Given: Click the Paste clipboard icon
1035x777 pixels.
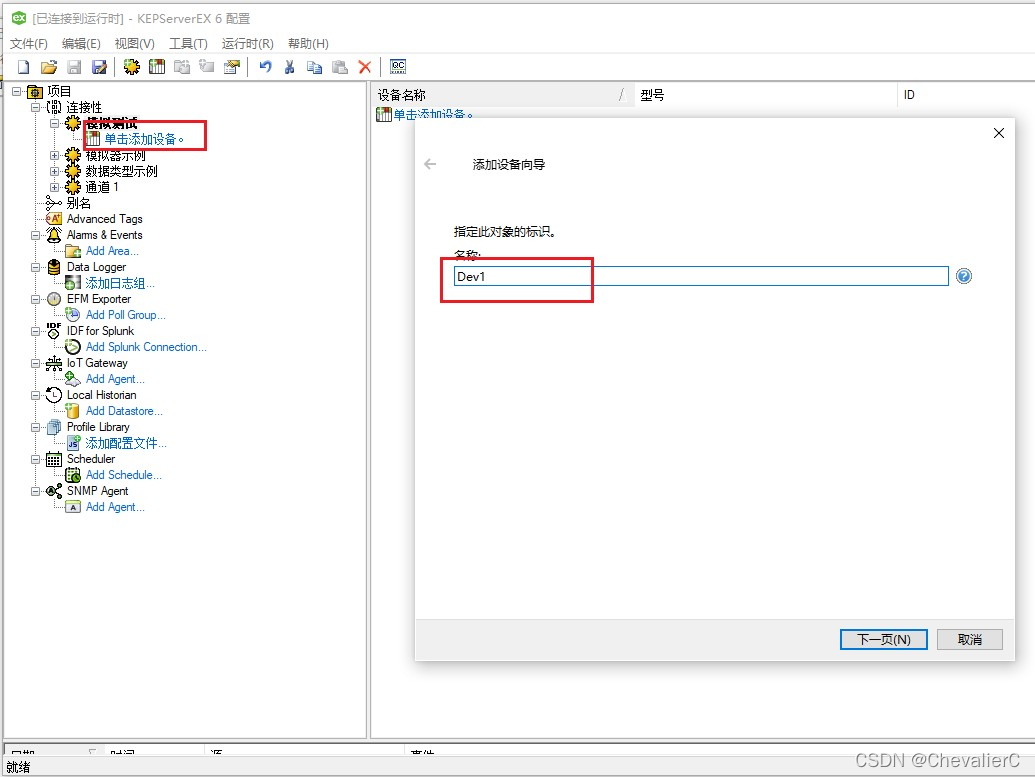Looking at the screenshot, I should pos(339,67).
